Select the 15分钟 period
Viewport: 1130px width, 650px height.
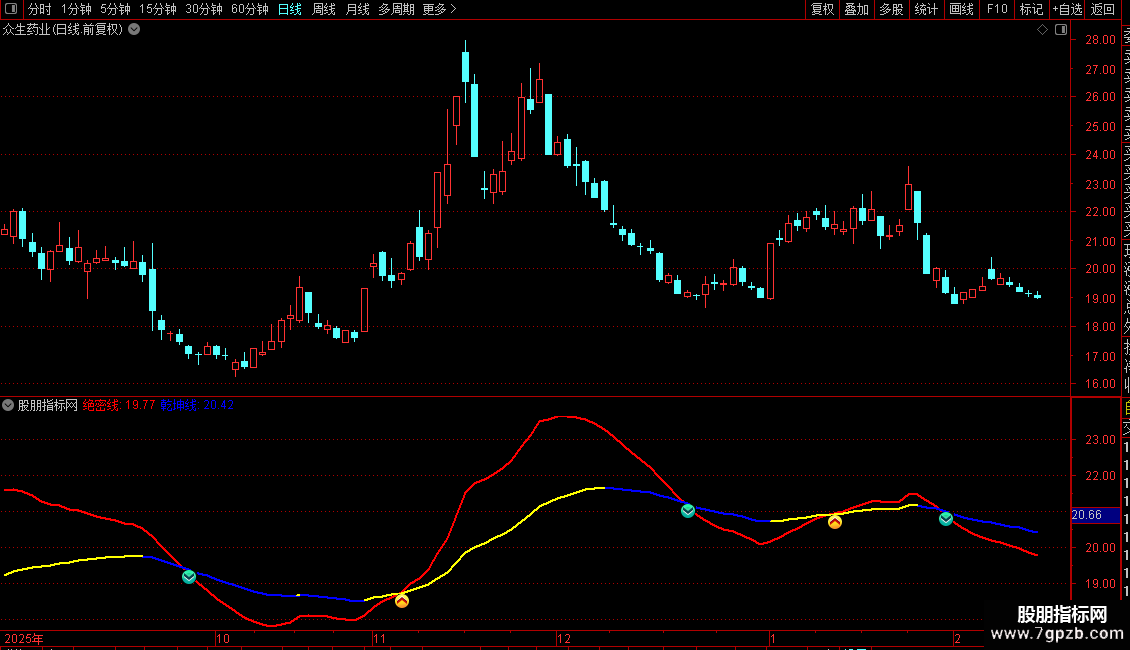pyautogui.click(x=158, y=9)
